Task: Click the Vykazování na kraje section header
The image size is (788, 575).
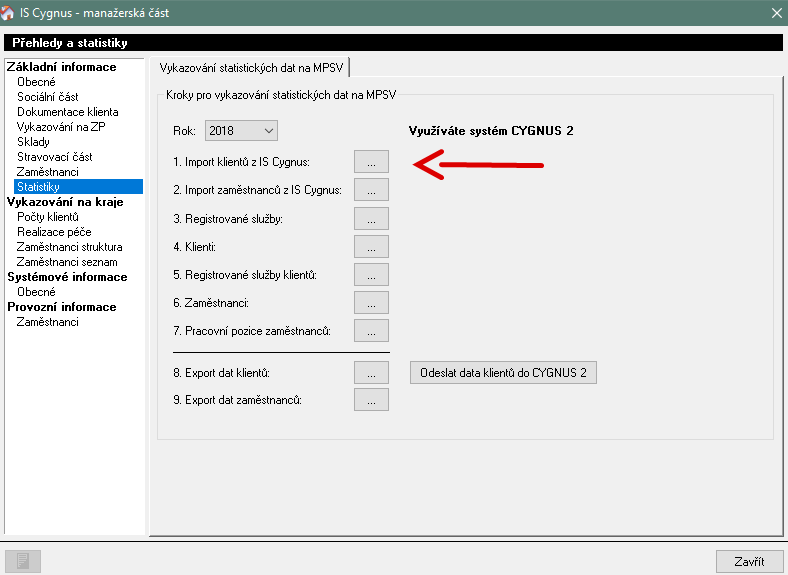Action: pos(65,202)
